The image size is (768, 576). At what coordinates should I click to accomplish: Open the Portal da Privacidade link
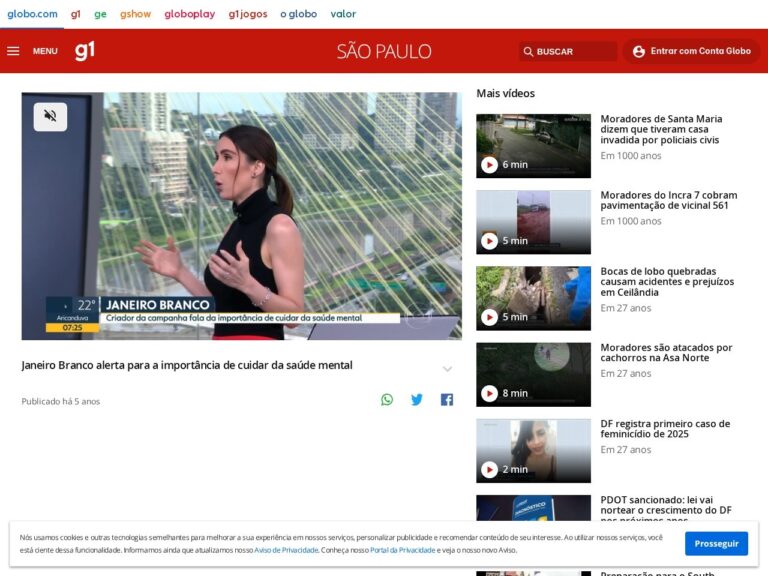pyautogui.click(x=402, y=550)
